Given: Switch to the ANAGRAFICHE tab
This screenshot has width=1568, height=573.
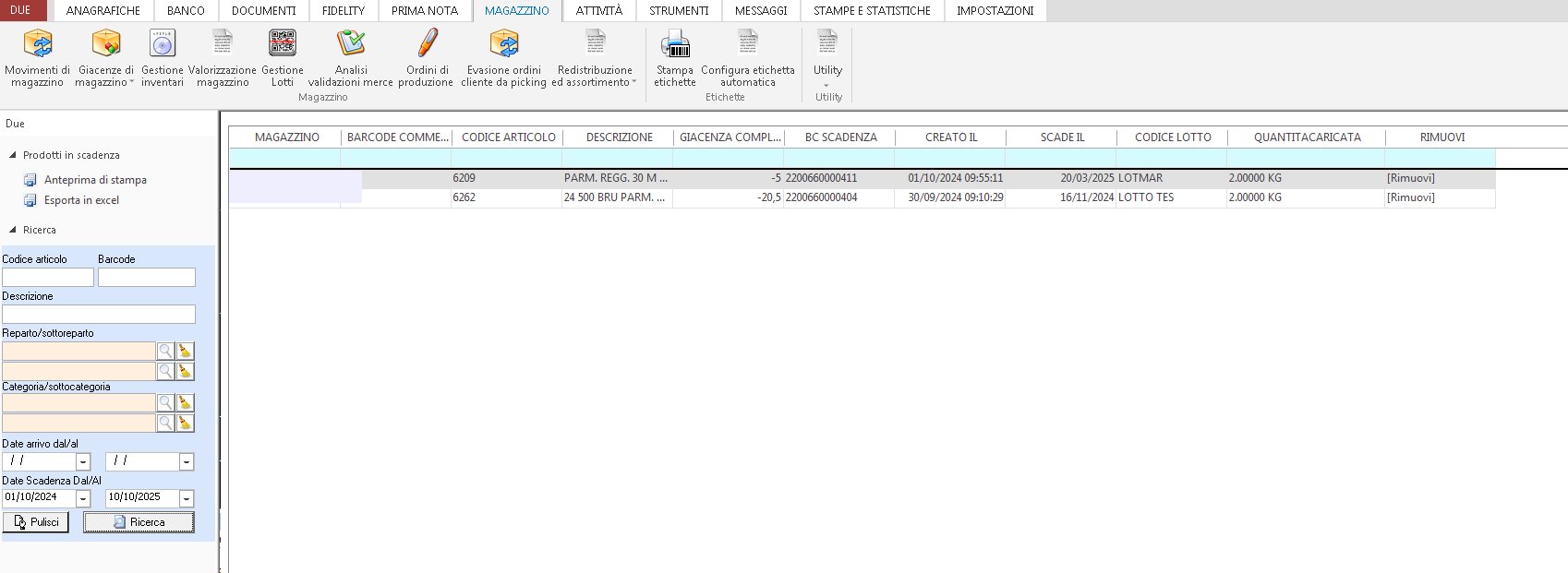Looking at the screenshot, I should coord(103,11).
